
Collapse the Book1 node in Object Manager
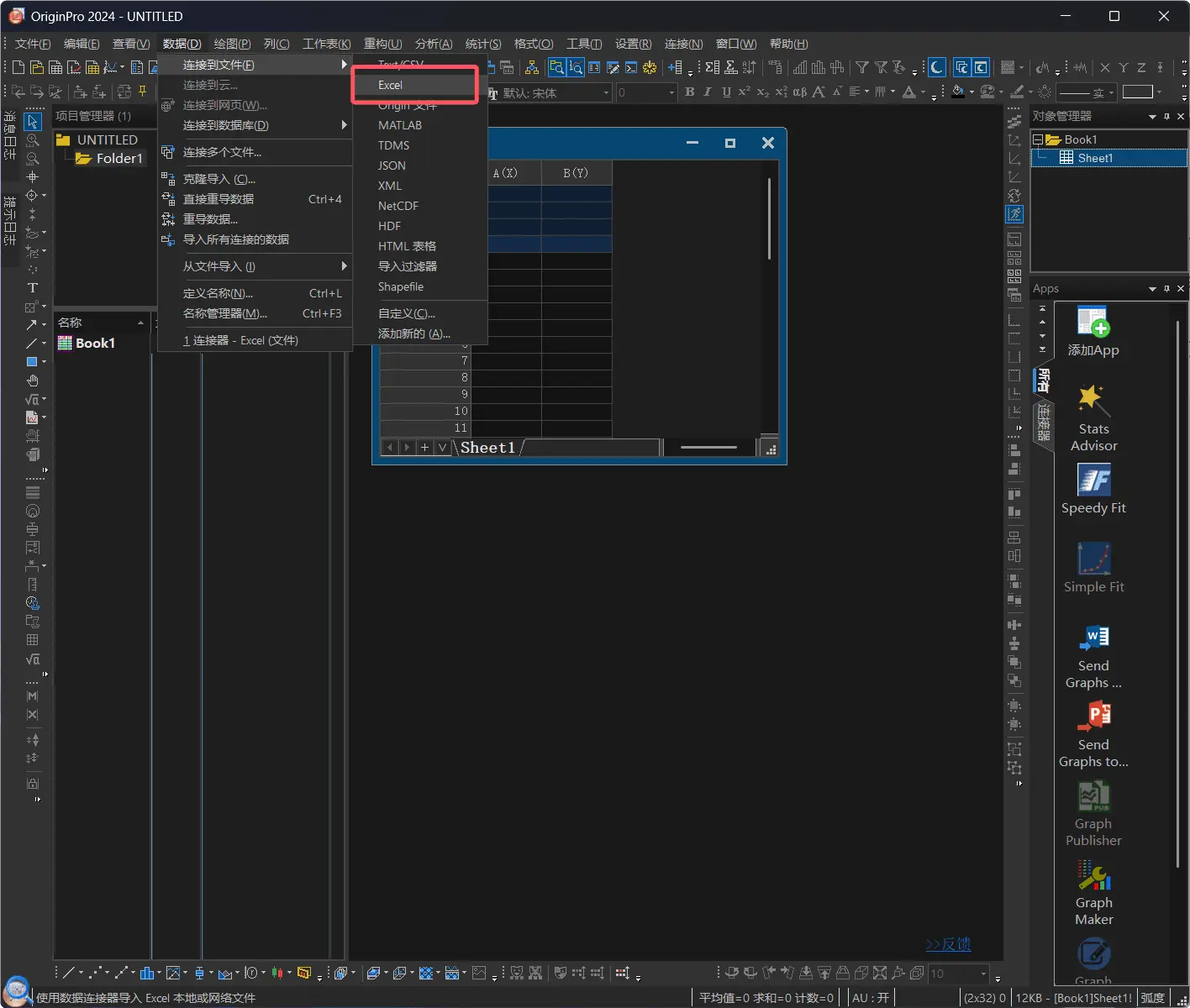click(x=1038, y=139)
